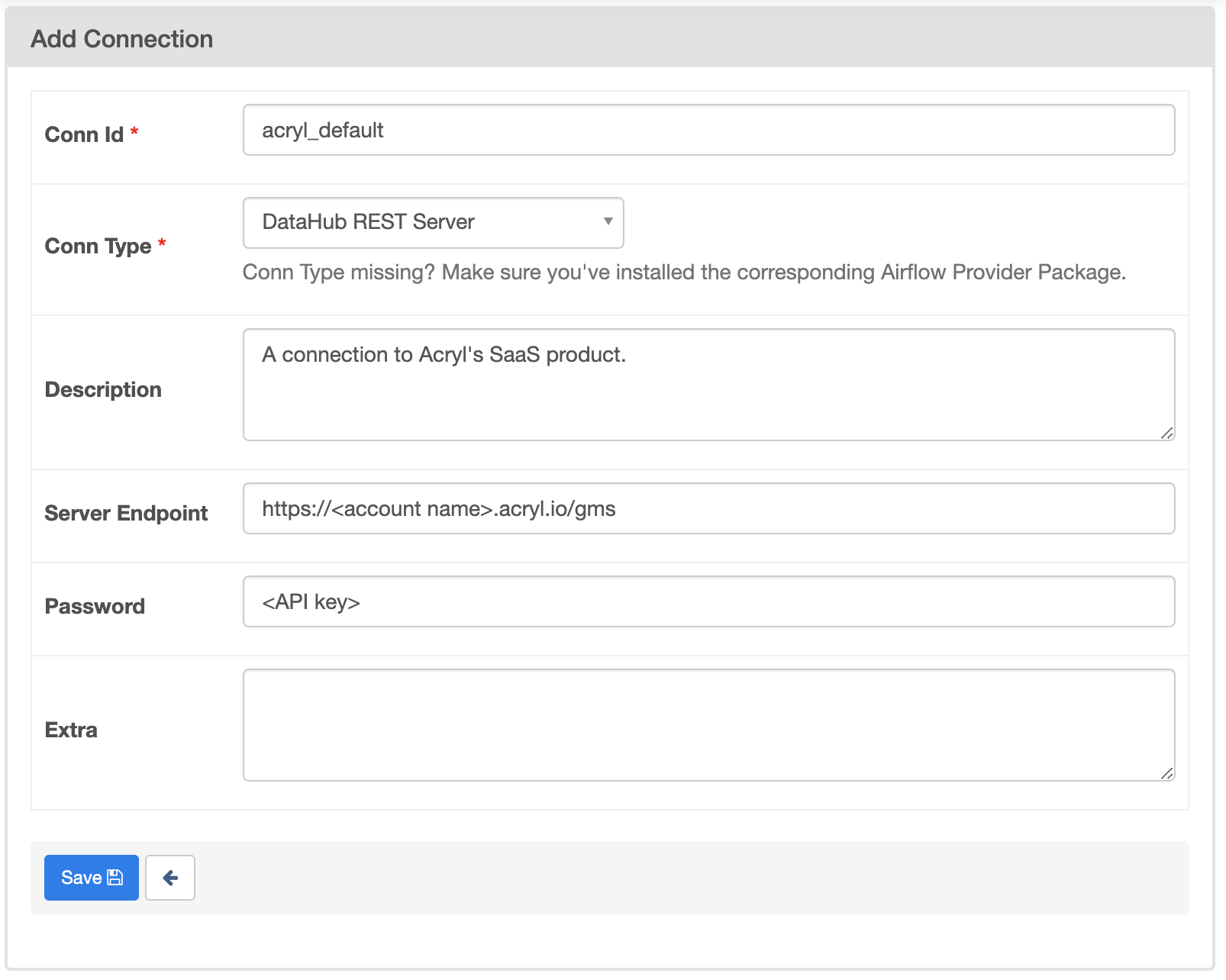The width and height of the screenshot is (1226, 980).
Task: Click the Add Connection heading
Action: point(122,39)
